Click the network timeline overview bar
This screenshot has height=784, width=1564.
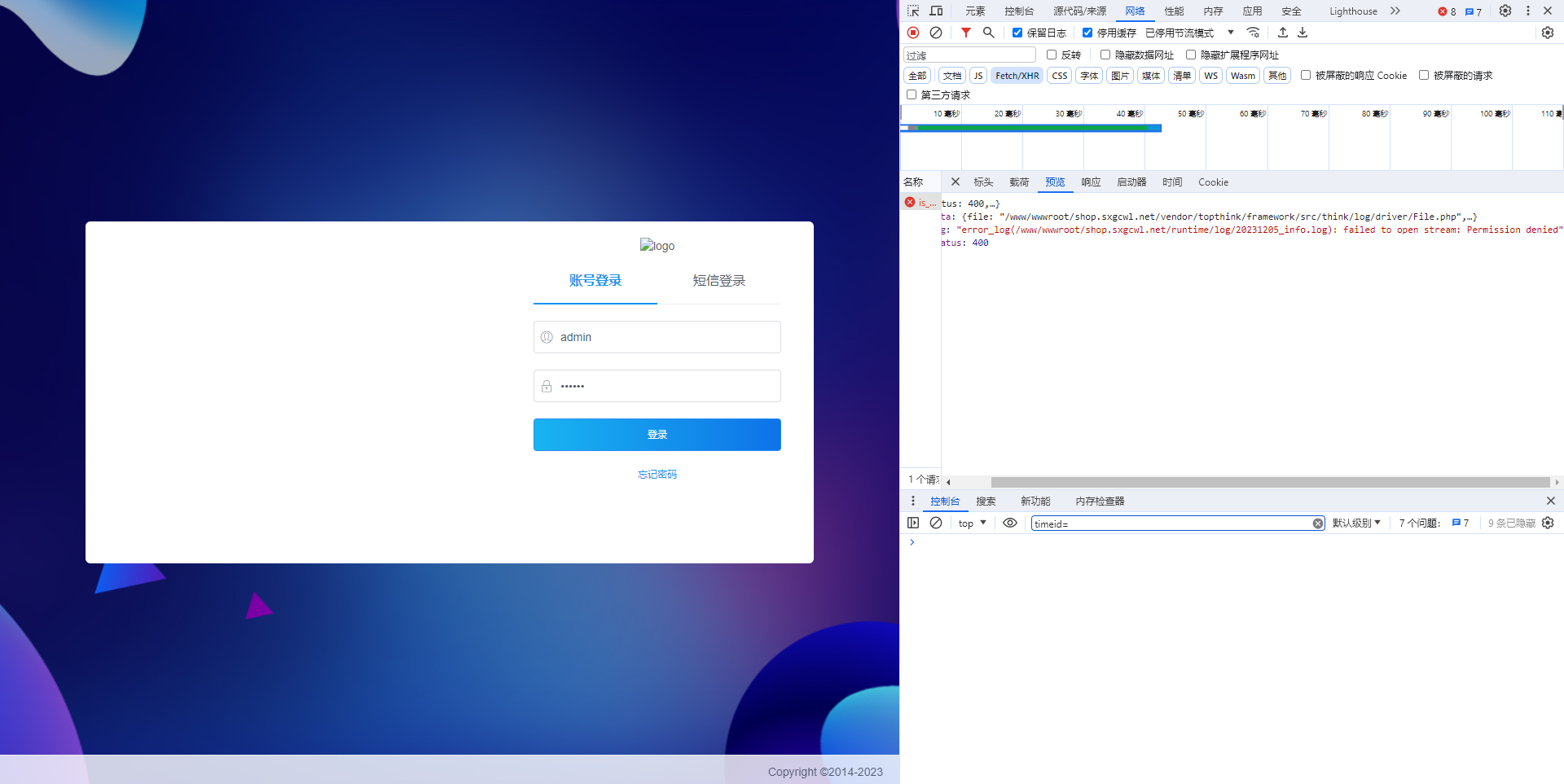point(1031,128)
